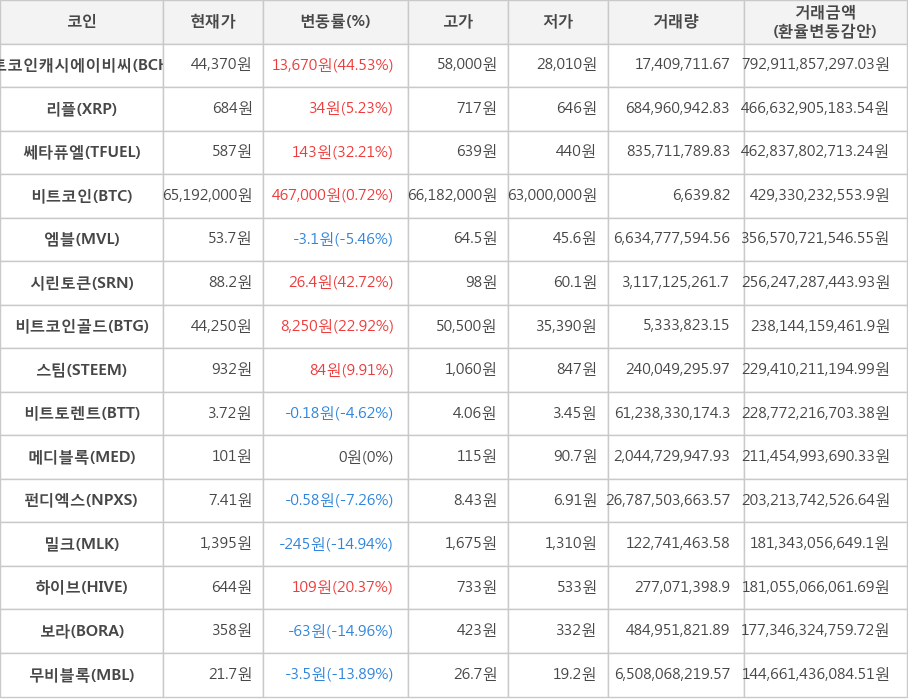Viewport: 908px width, 700px height.
Task: Click the 스팀(STEEM) coin name
Action: pos(82,370)
